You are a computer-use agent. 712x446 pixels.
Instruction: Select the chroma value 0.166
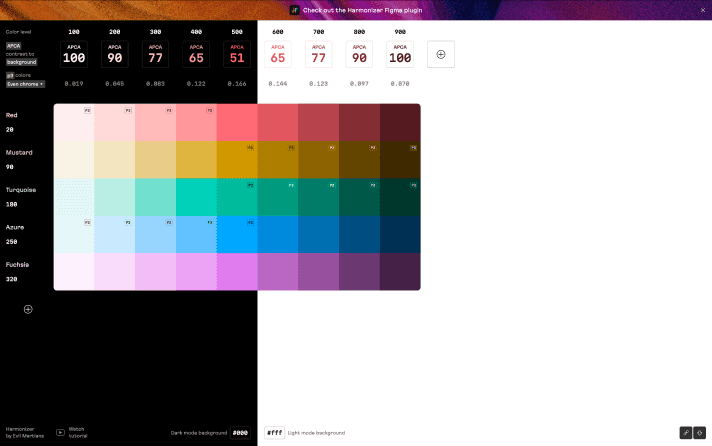237,84
